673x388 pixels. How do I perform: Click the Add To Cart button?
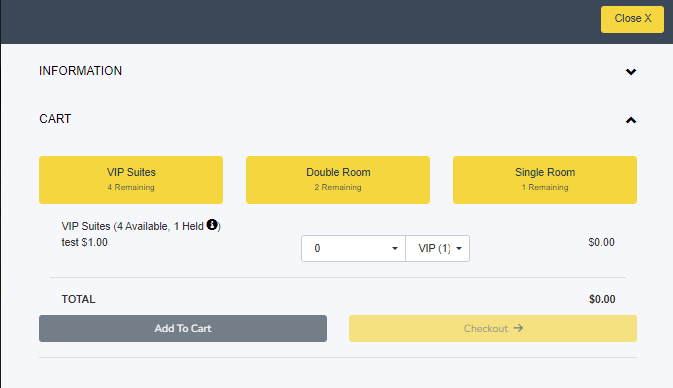[x=183, y=328]
